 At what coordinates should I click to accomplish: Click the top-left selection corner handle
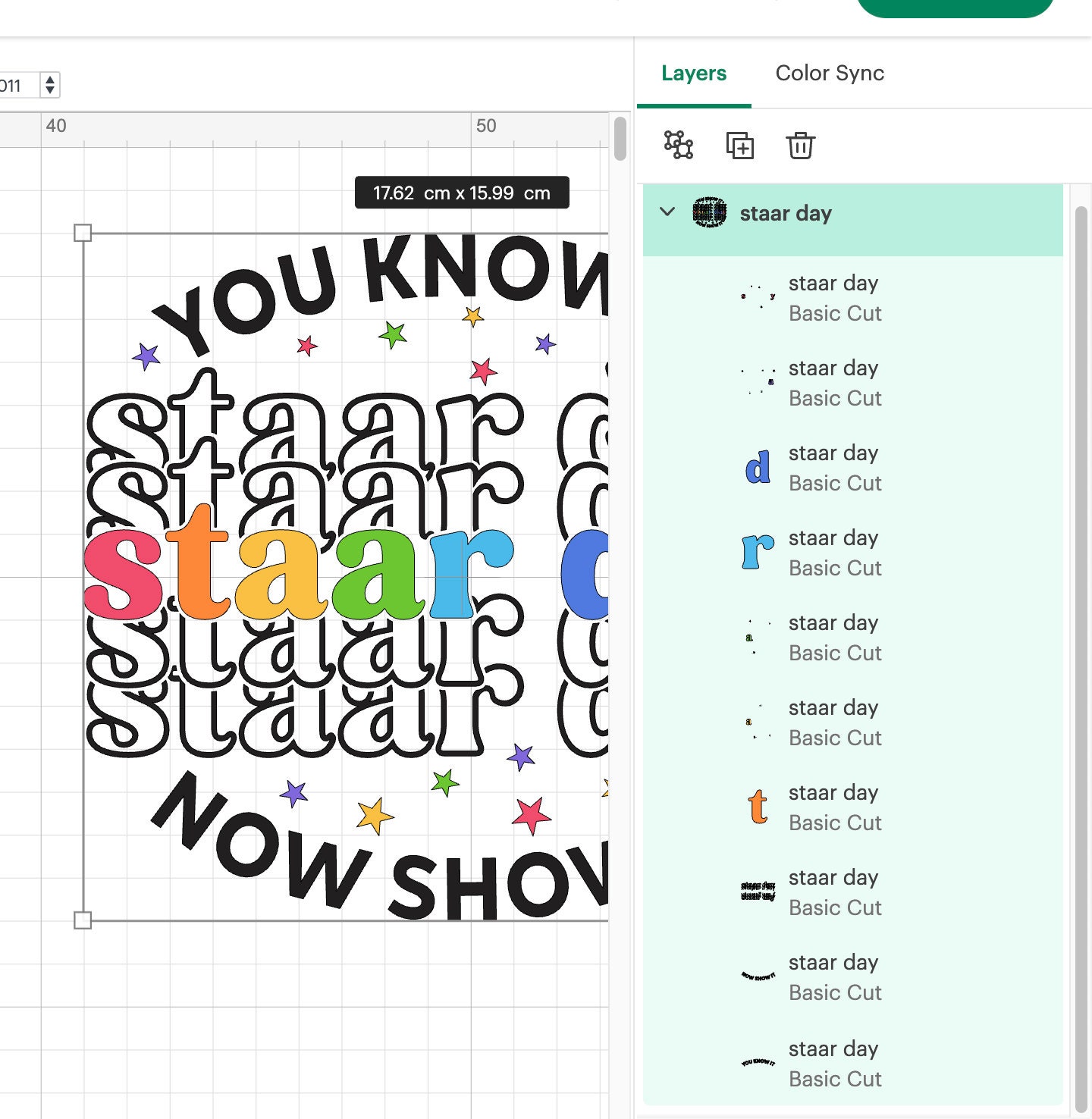pos(83,234)
